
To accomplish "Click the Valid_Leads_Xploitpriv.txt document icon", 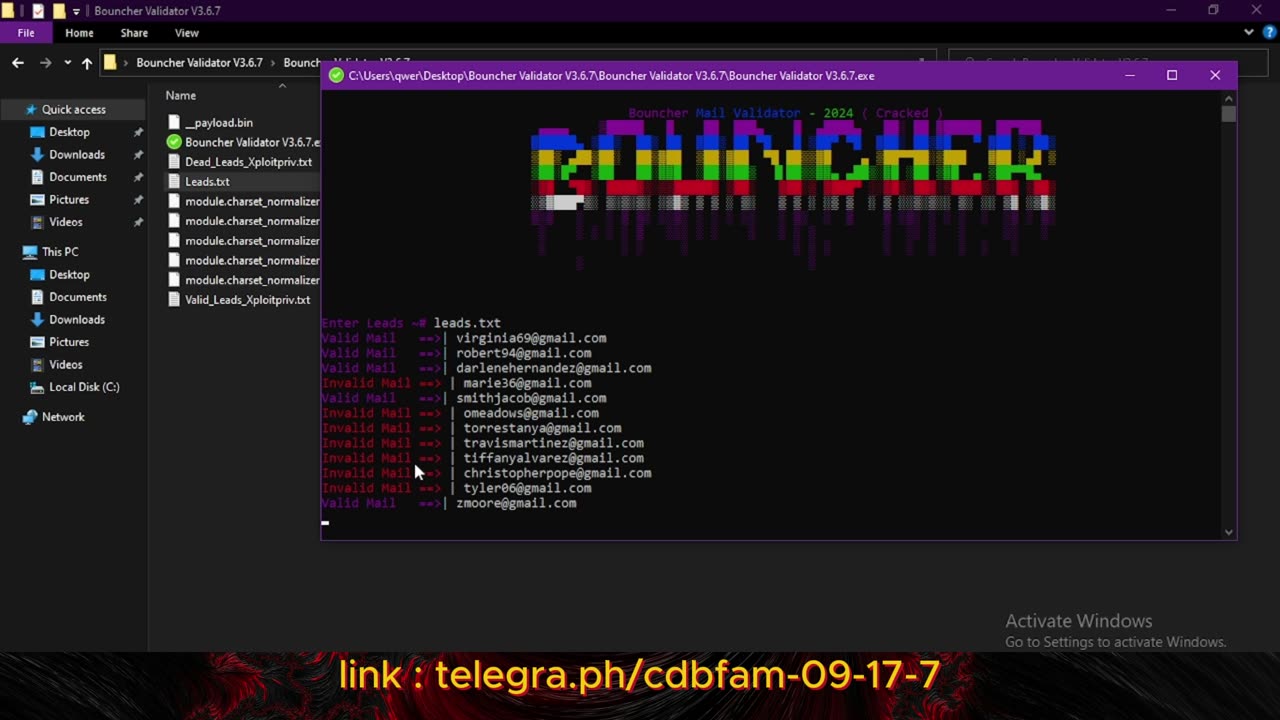I will click(x=174, y=300).
